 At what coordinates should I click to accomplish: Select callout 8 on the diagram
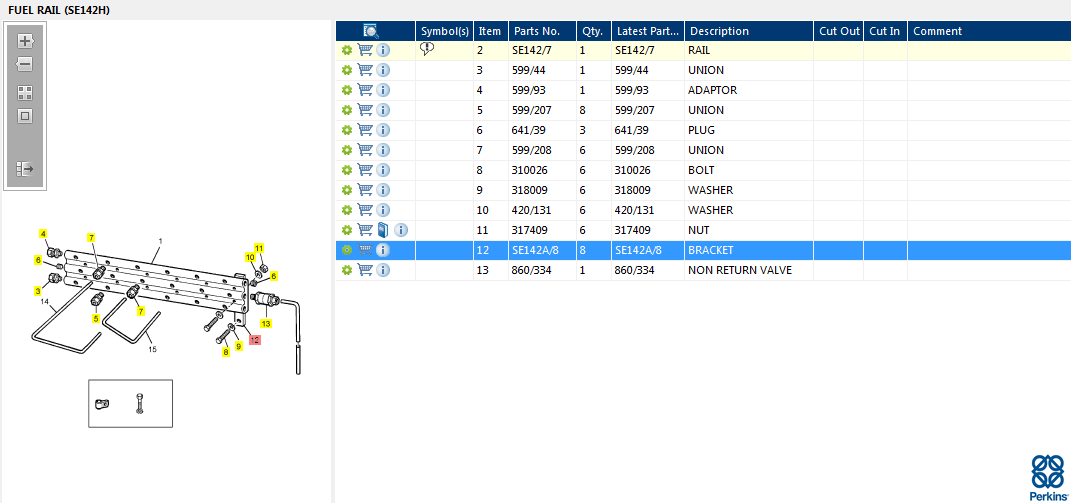[x=225, y=352]
